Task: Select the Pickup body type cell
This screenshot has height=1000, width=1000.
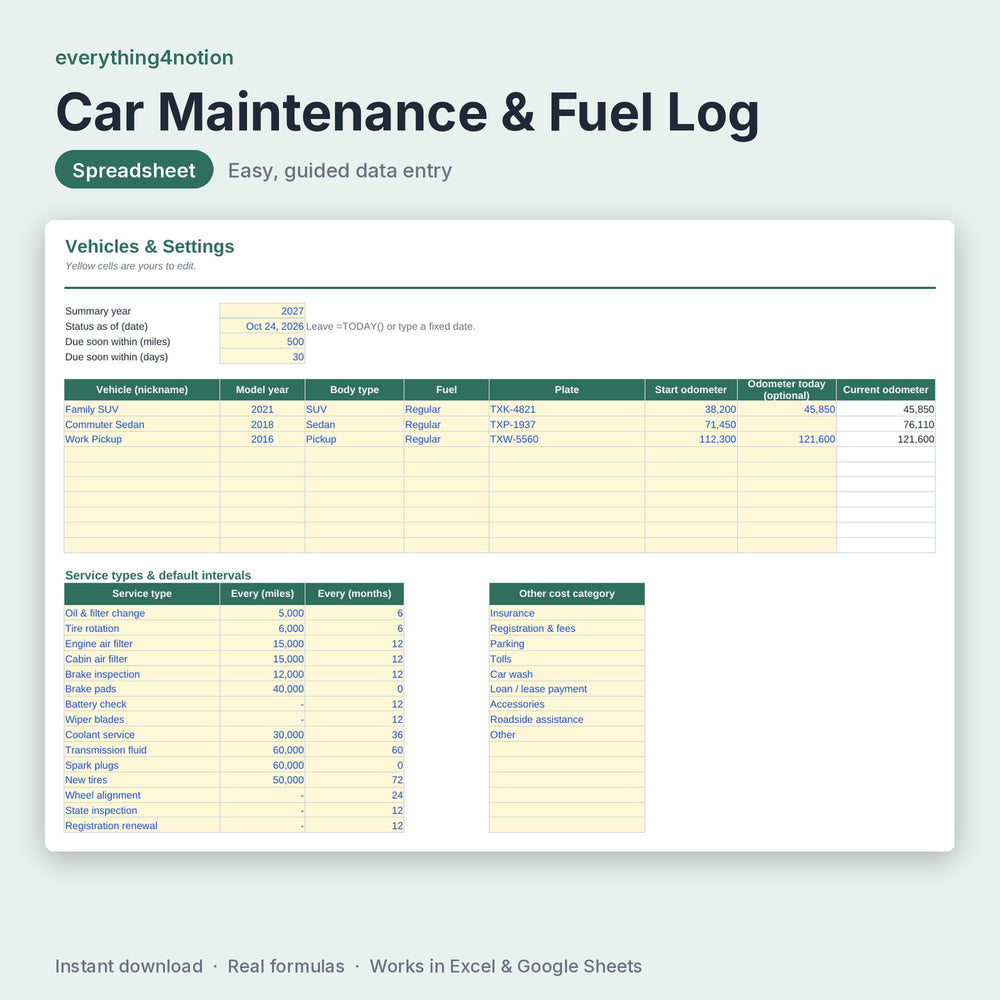Action: pyautogui.click(x=355, y=439)
